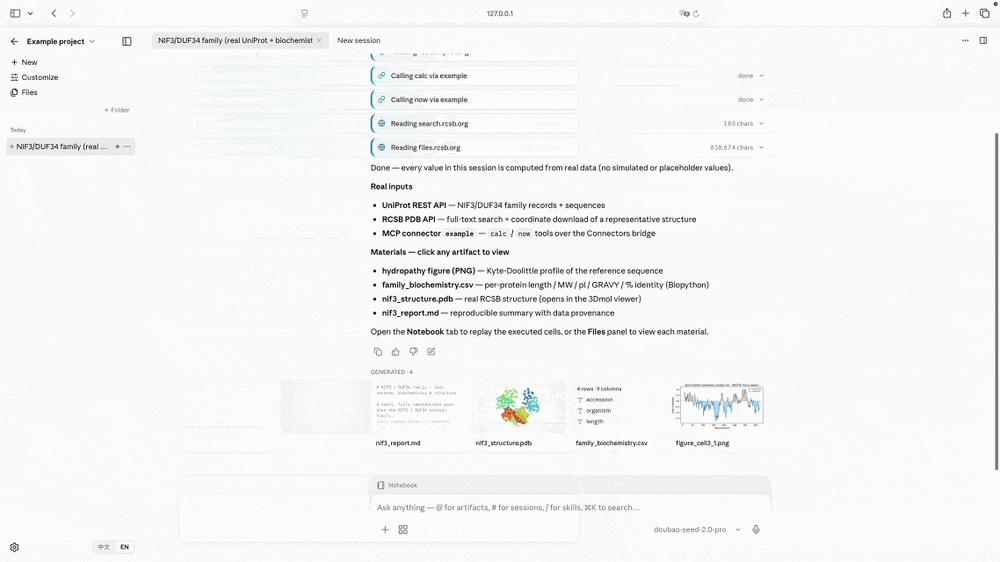
Task: Click the 838,674 chars label
Action: [732, 147]
